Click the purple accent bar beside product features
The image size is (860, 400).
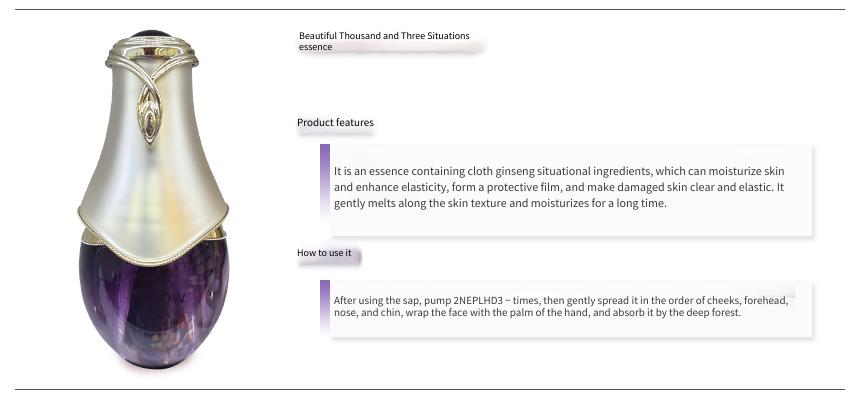tap(325, 179)
